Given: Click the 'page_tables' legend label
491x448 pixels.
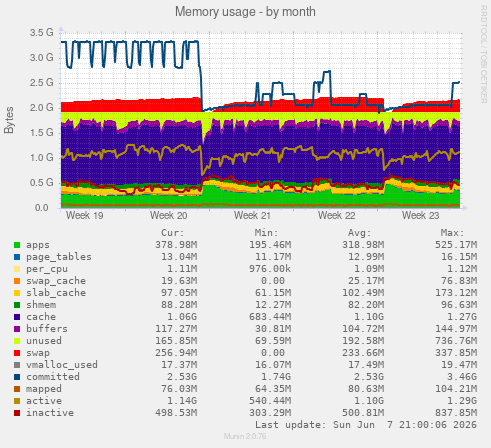Looking at the screenshot, I should tap(59, 257).
